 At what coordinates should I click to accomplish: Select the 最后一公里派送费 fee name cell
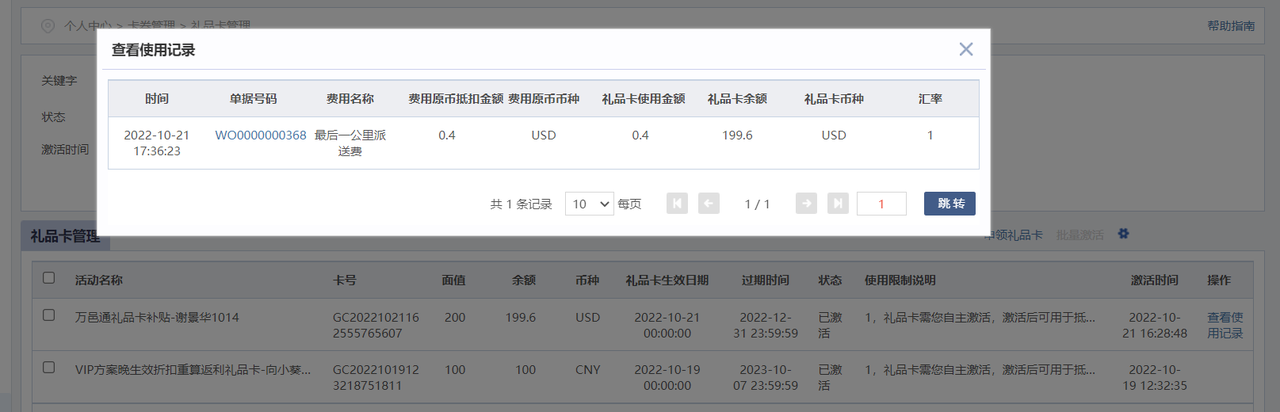click(350, 143)
